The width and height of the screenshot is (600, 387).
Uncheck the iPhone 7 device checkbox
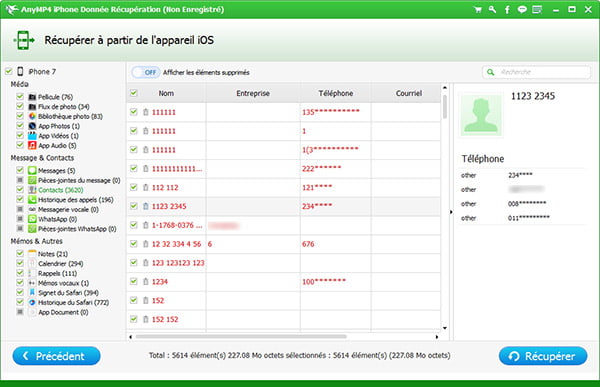8,71
